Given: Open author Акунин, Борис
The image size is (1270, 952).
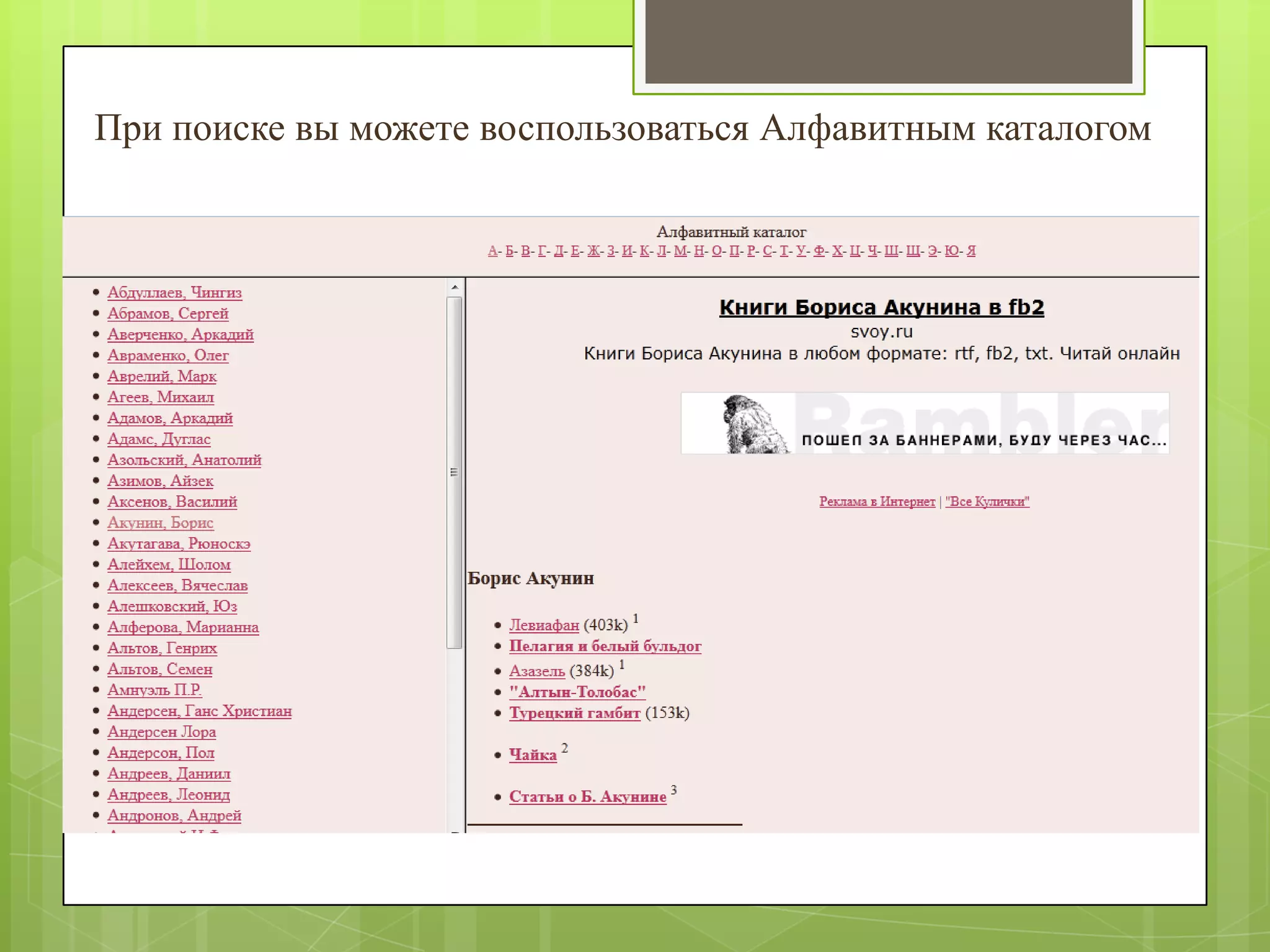Looking at the screenshot, I should pyautogui.click(x=160, y=522).
